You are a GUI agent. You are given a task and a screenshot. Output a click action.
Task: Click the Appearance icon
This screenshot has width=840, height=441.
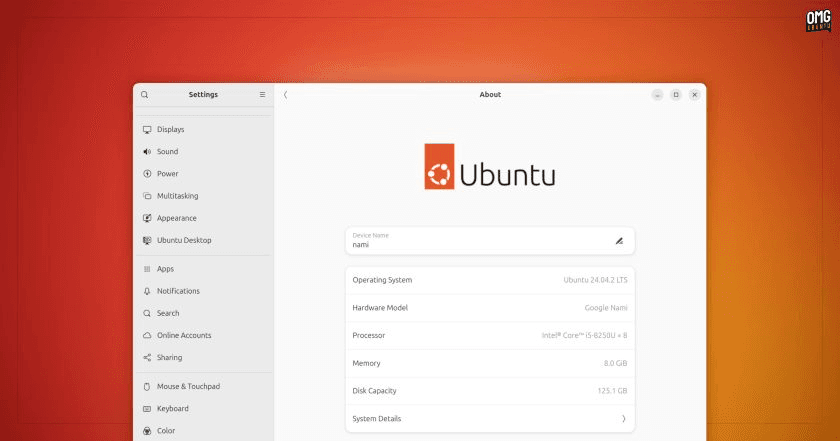pyautogui.click(x=147, y=218)
